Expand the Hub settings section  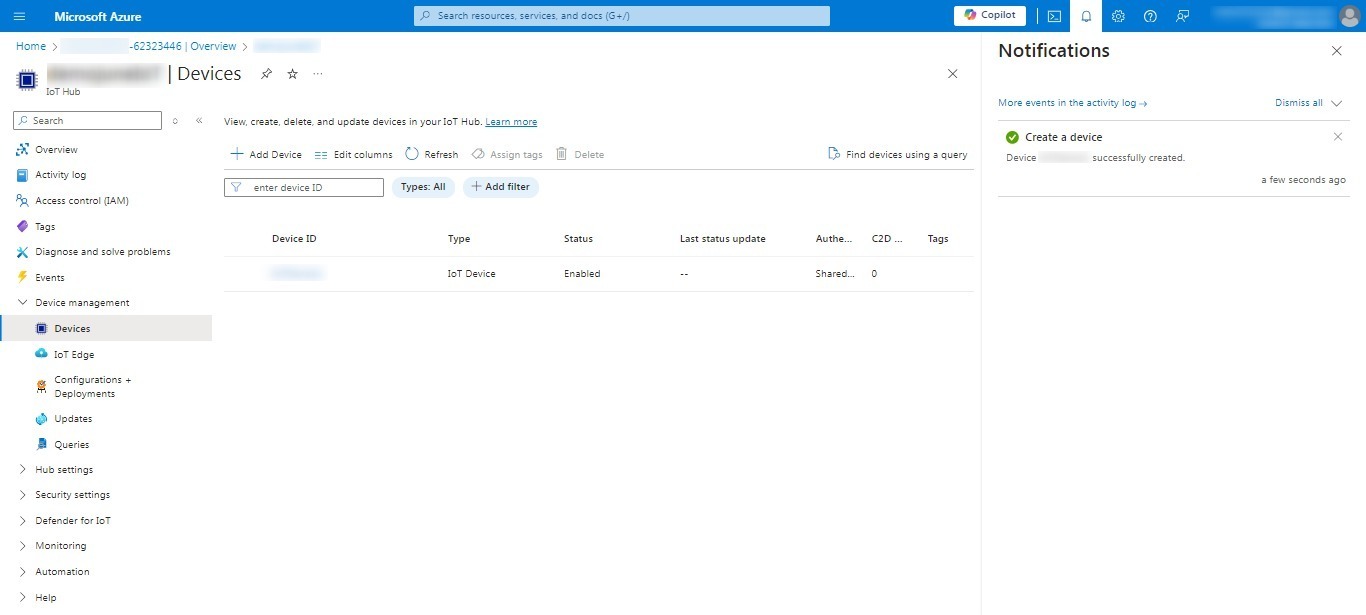(64, 470)
